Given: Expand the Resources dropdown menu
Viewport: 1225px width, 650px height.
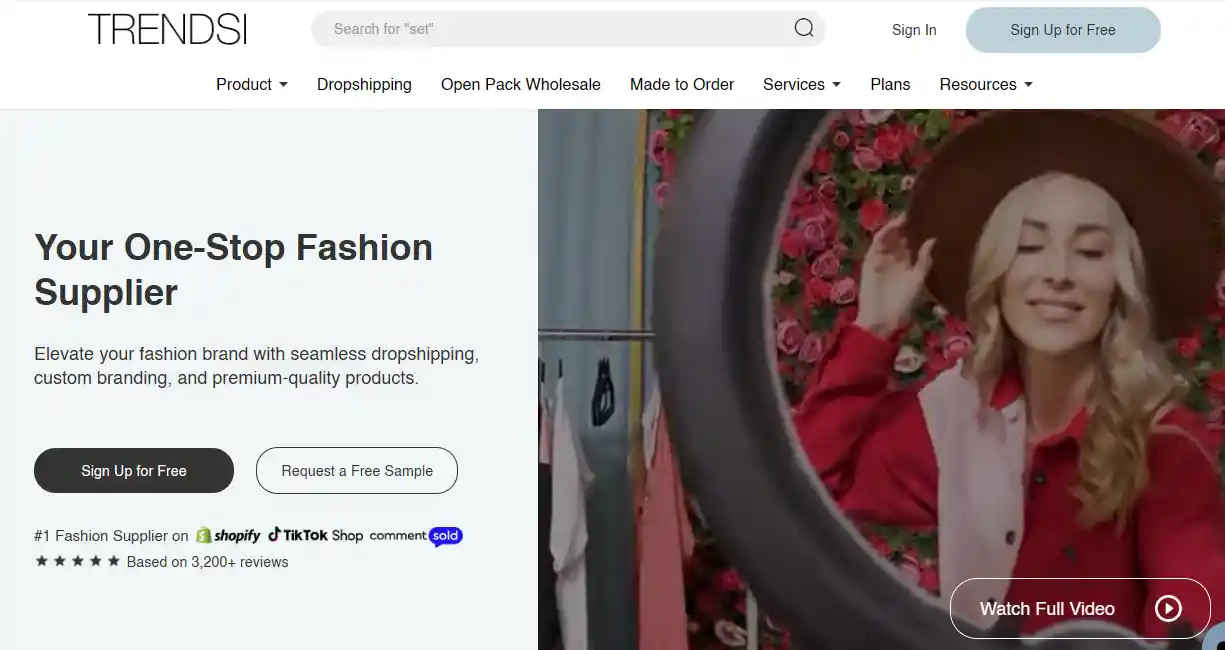Looking at the screenshot, I should (x=986, y=84).
